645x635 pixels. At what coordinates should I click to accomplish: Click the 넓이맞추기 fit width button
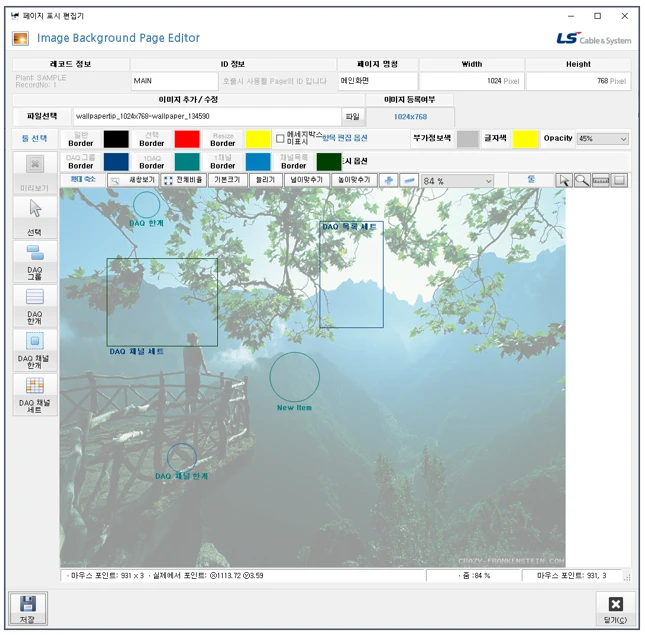pyautogui.click(x=306, y=180)
